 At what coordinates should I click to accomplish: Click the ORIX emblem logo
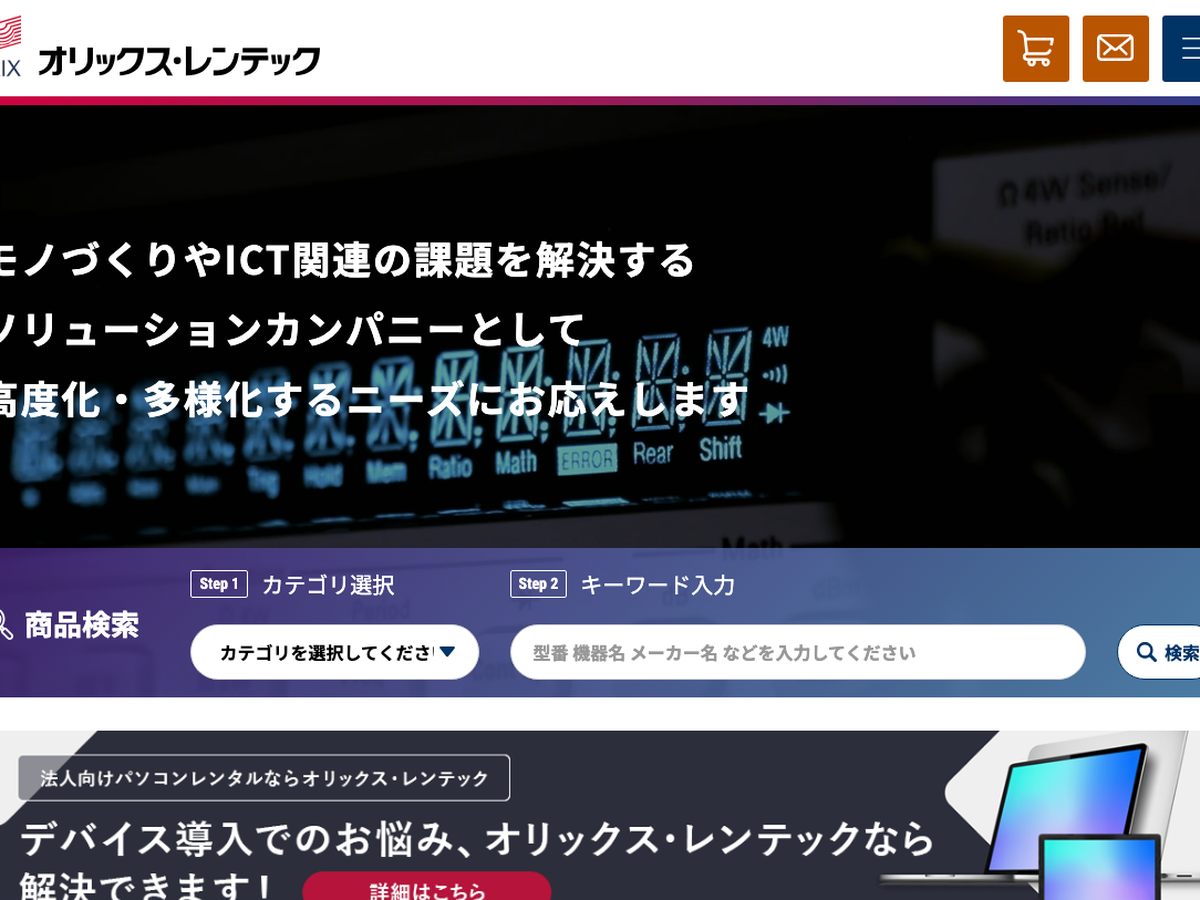point(9,45)
